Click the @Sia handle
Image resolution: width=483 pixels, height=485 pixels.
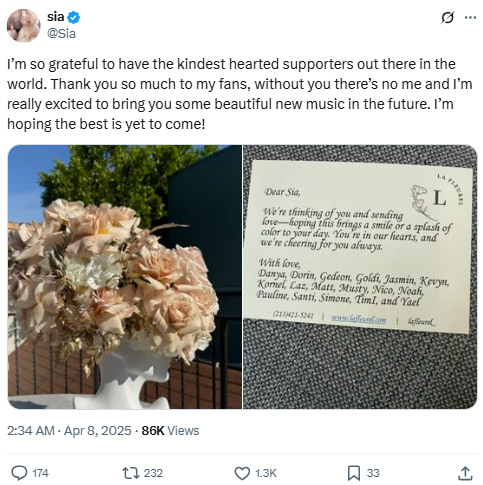point(61,33)
